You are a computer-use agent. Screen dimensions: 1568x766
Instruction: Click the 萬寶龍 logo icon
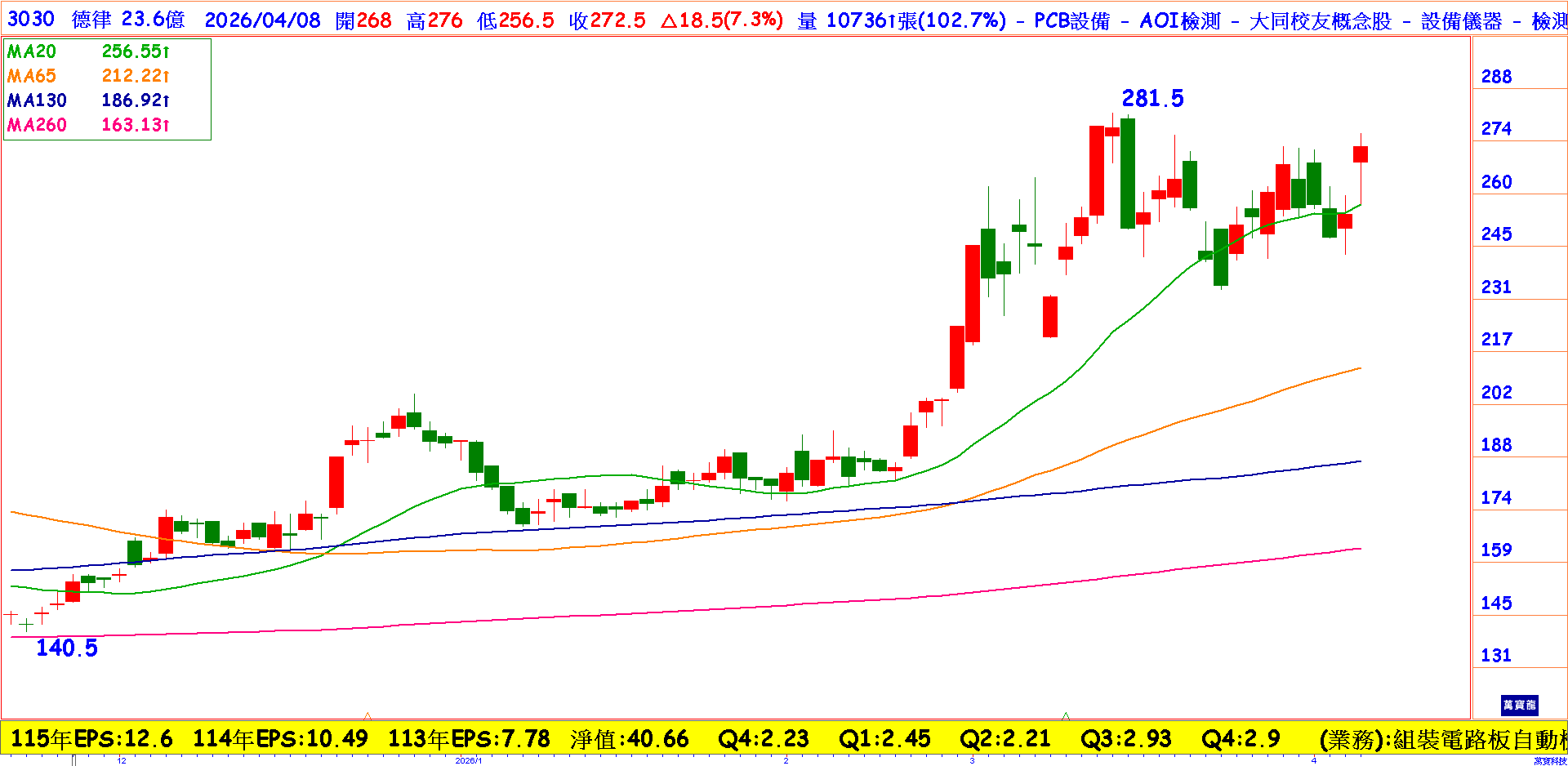pos(1519,705)
